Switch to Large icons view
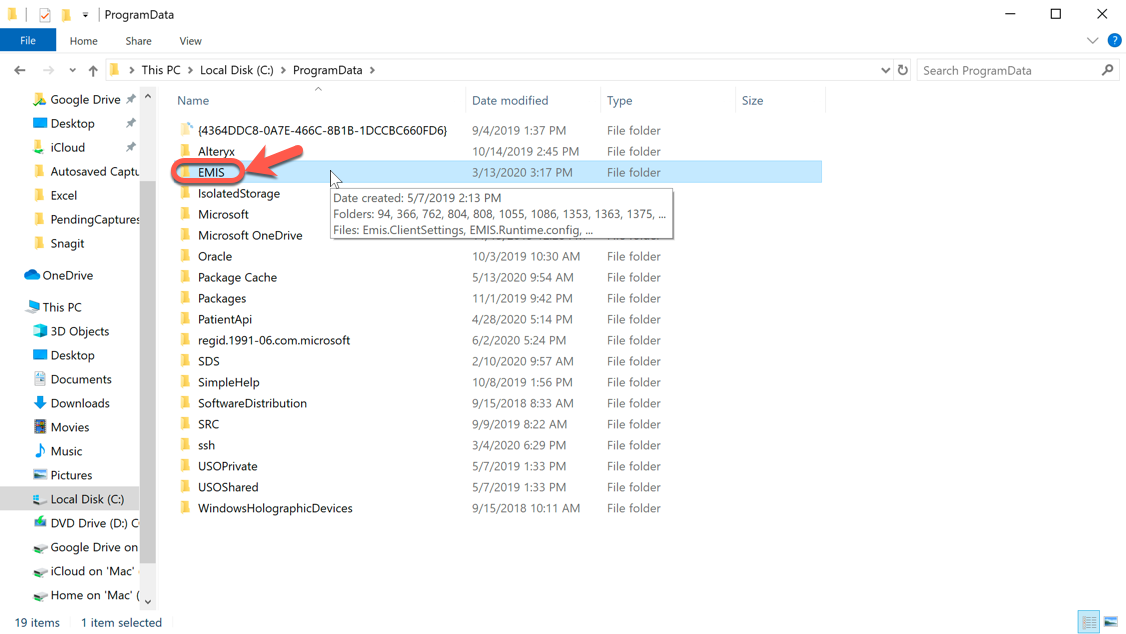The width and height of the screenshot is (1126, 634). 1110,622
